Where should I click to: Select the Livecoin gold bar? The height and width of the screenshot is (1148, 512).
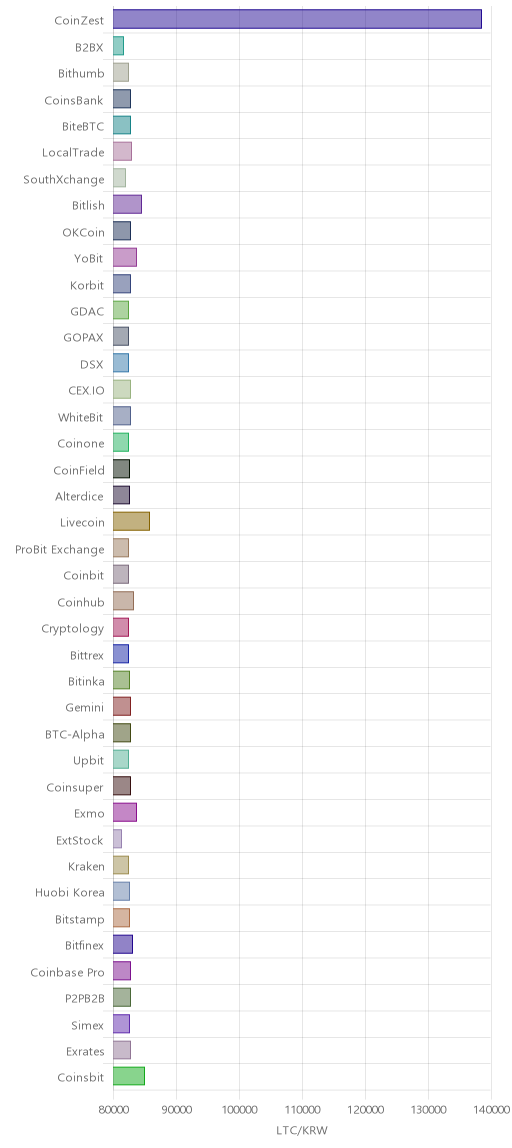click(131, 521)
